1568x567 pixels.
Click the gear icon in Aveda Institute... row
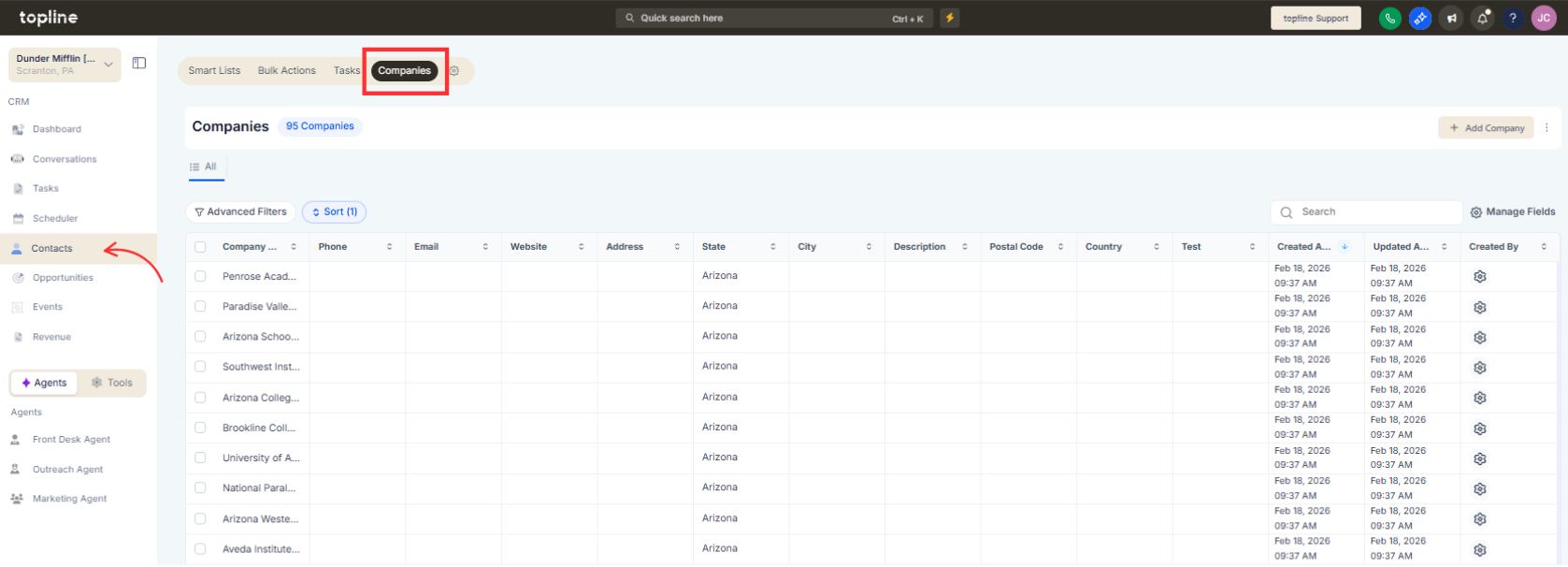point(1480,550)
